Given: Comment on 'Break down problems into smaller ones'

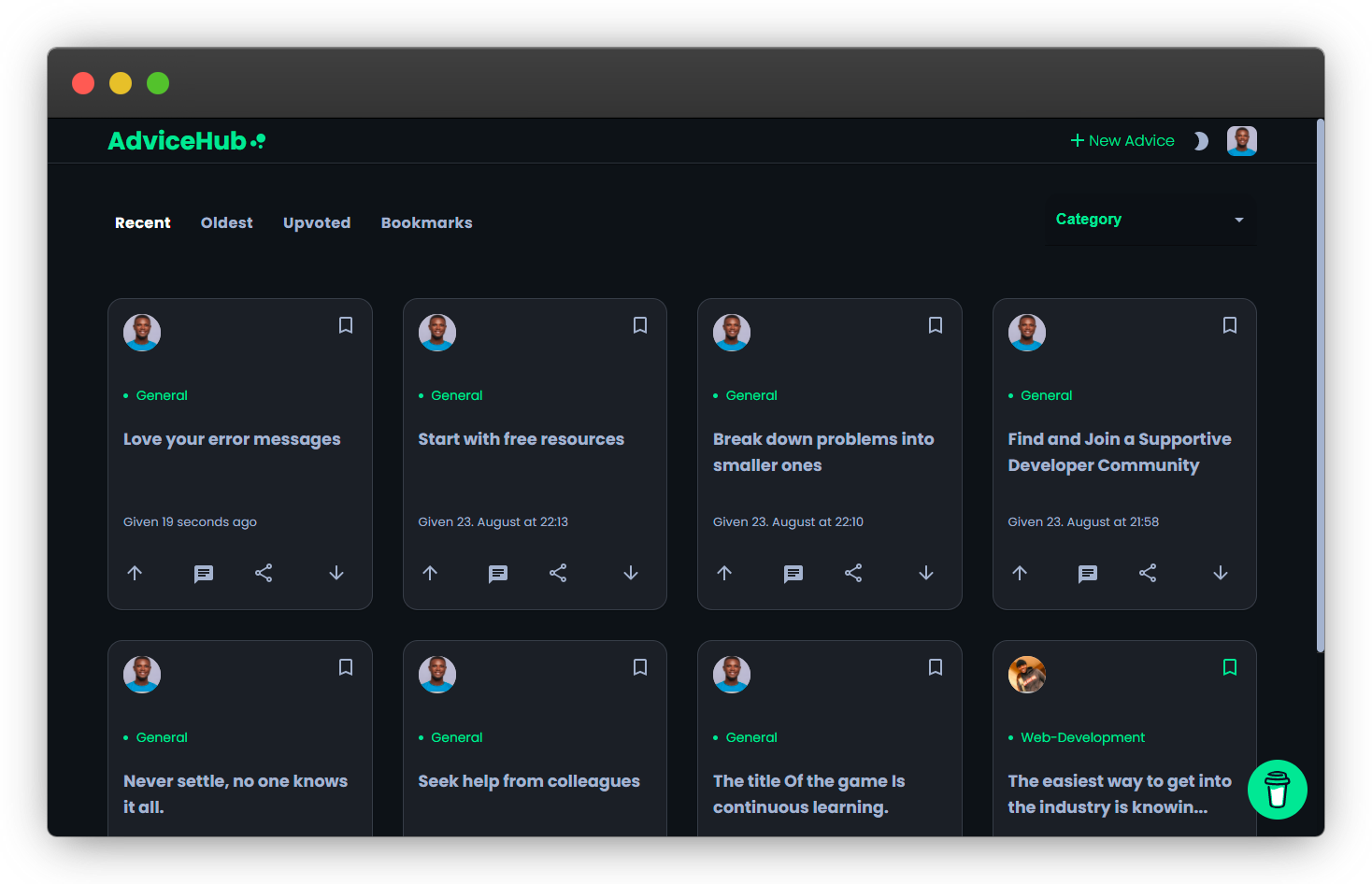Looking at the screenshot, I should coord(793,574).
